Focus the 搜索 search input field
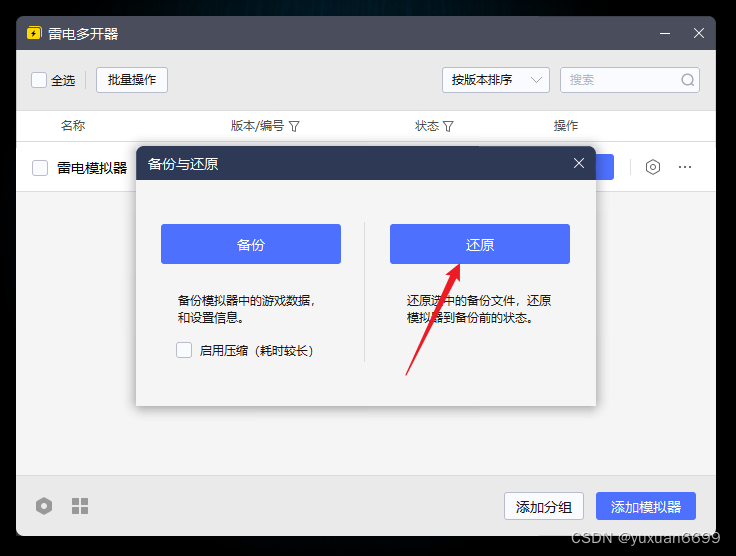The image size is (736, 556). click(x=620, y=80)
